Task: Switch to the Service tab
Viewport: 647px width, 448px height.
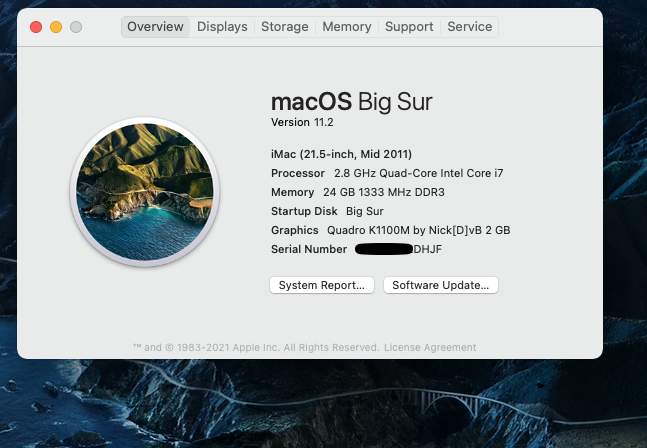Action: pos(470,27)
